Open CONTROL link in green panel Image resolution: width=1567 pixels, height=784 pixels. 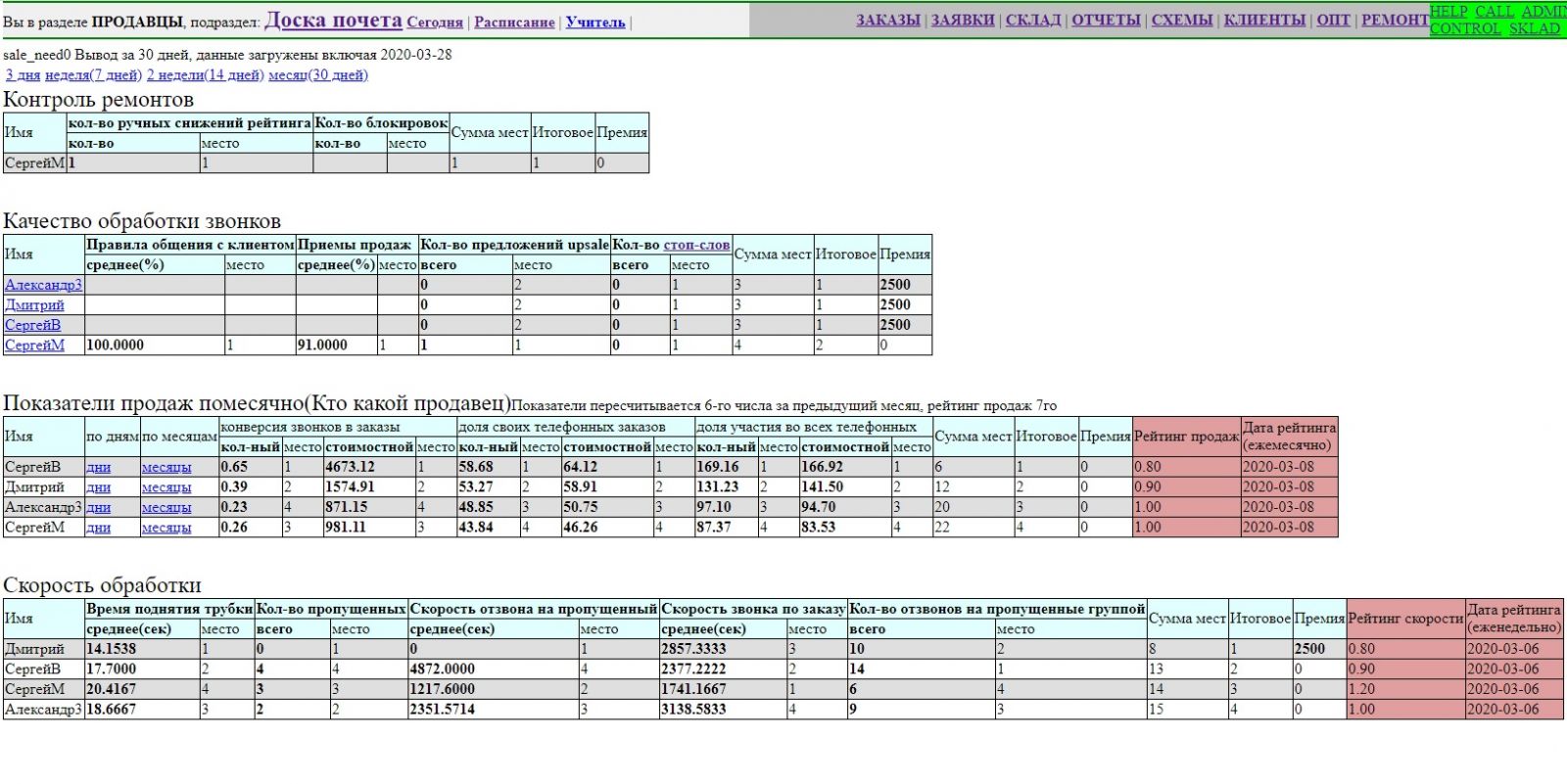pos(1465,28)
